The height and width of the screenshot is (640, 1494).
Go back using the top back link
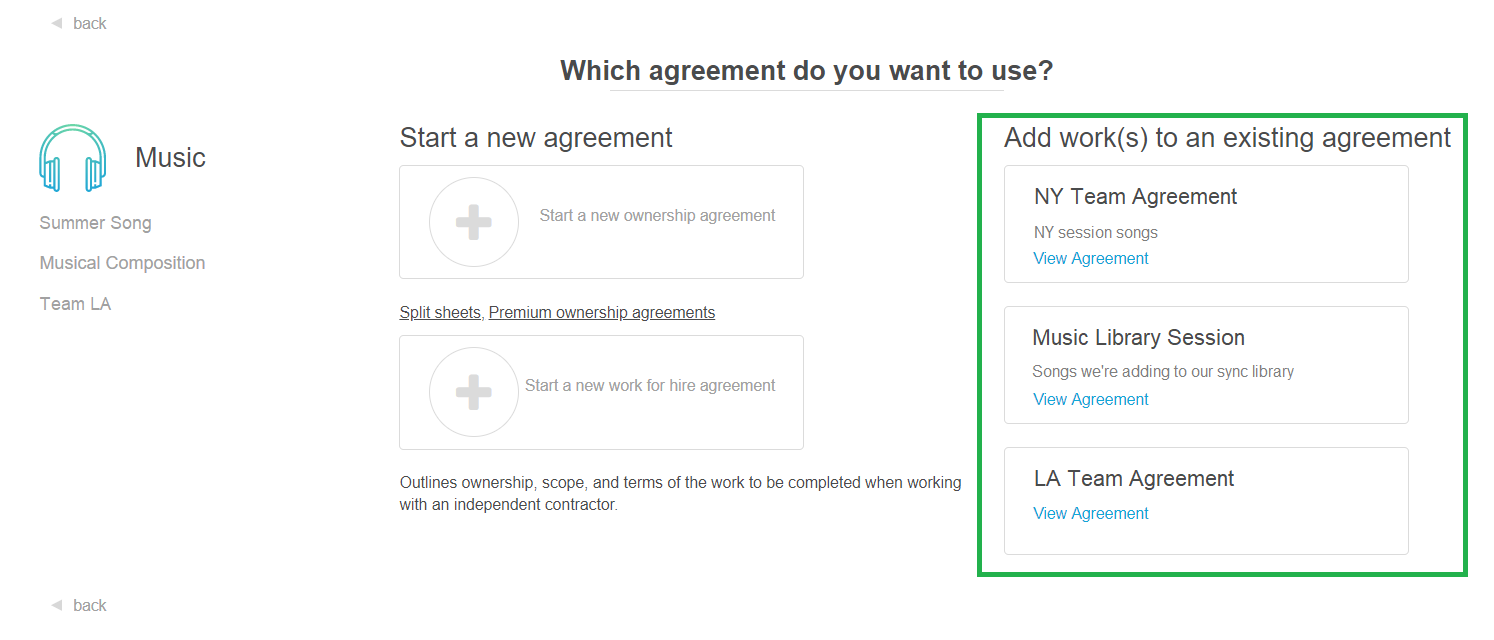point(89,23)
